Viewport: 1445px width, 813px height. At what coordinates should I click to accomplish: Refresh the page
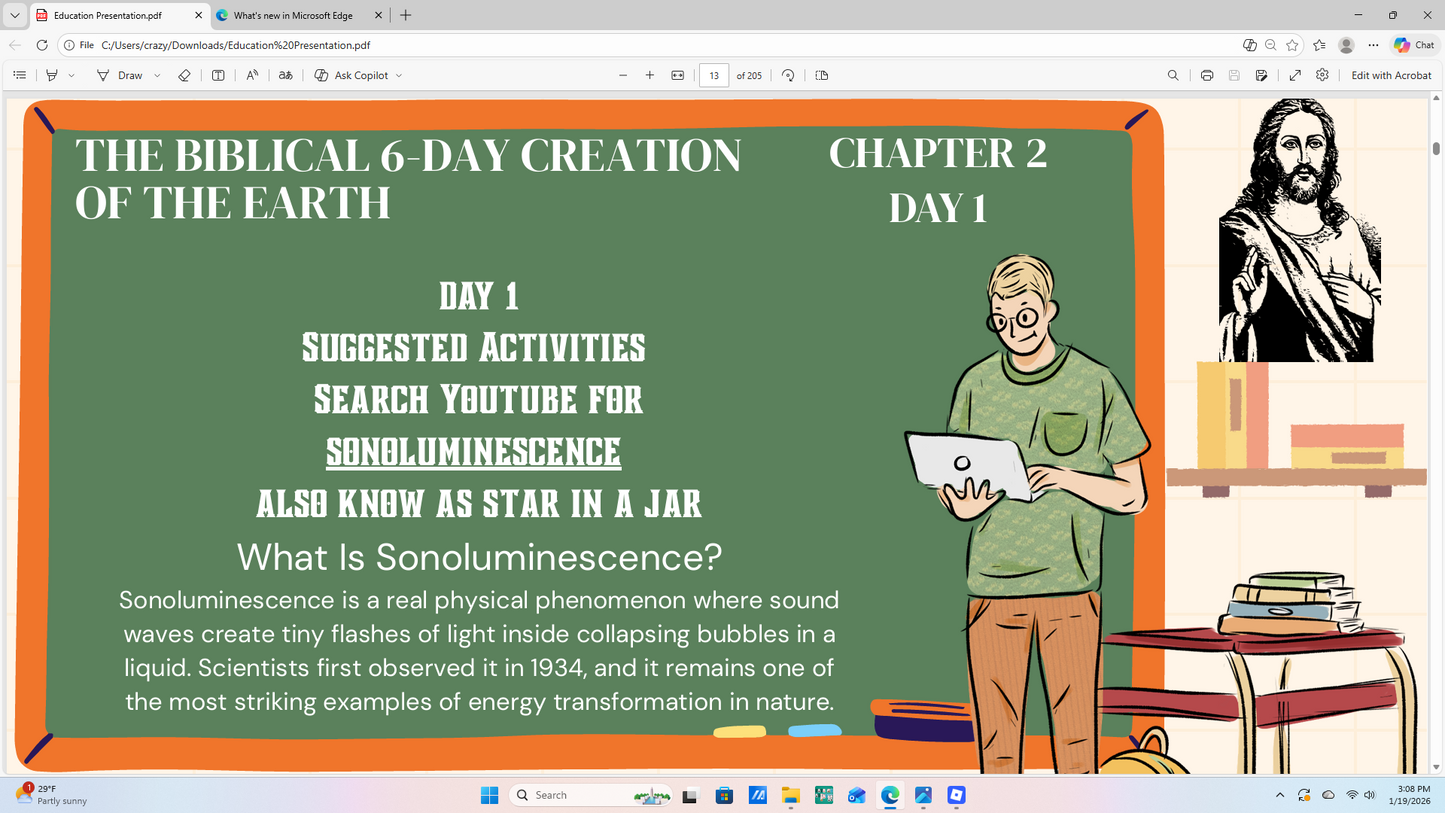42,45
